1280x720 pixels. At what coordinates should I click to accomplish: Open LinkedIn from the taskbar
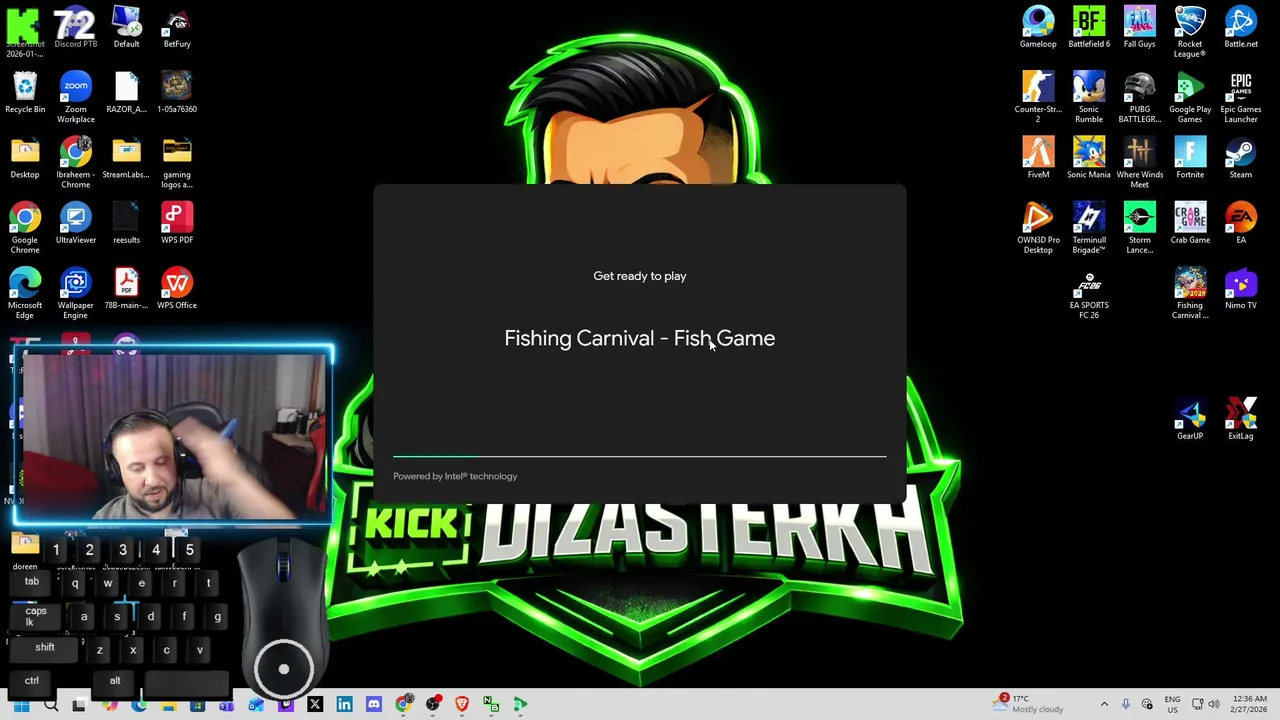[x=344, y=704]
